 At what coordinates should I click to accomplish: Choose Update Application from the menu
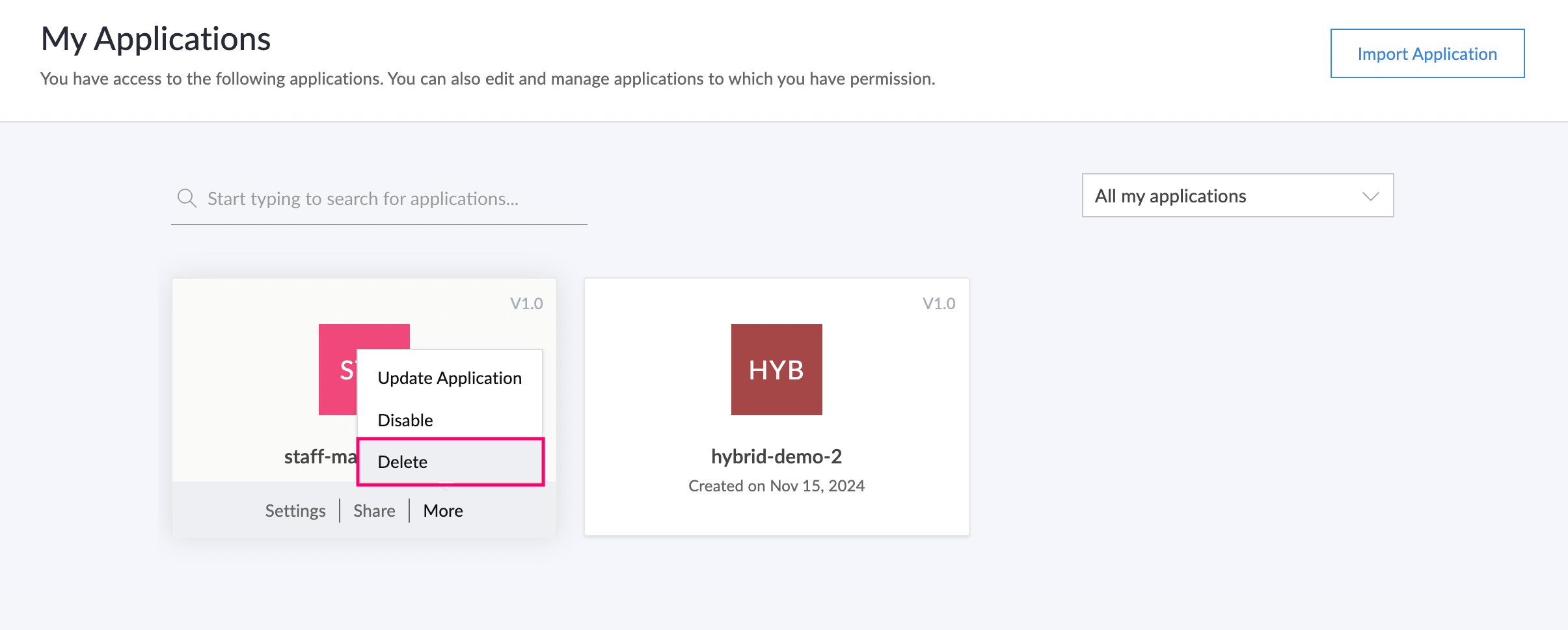pyautogui.click(x=450, y=378)
